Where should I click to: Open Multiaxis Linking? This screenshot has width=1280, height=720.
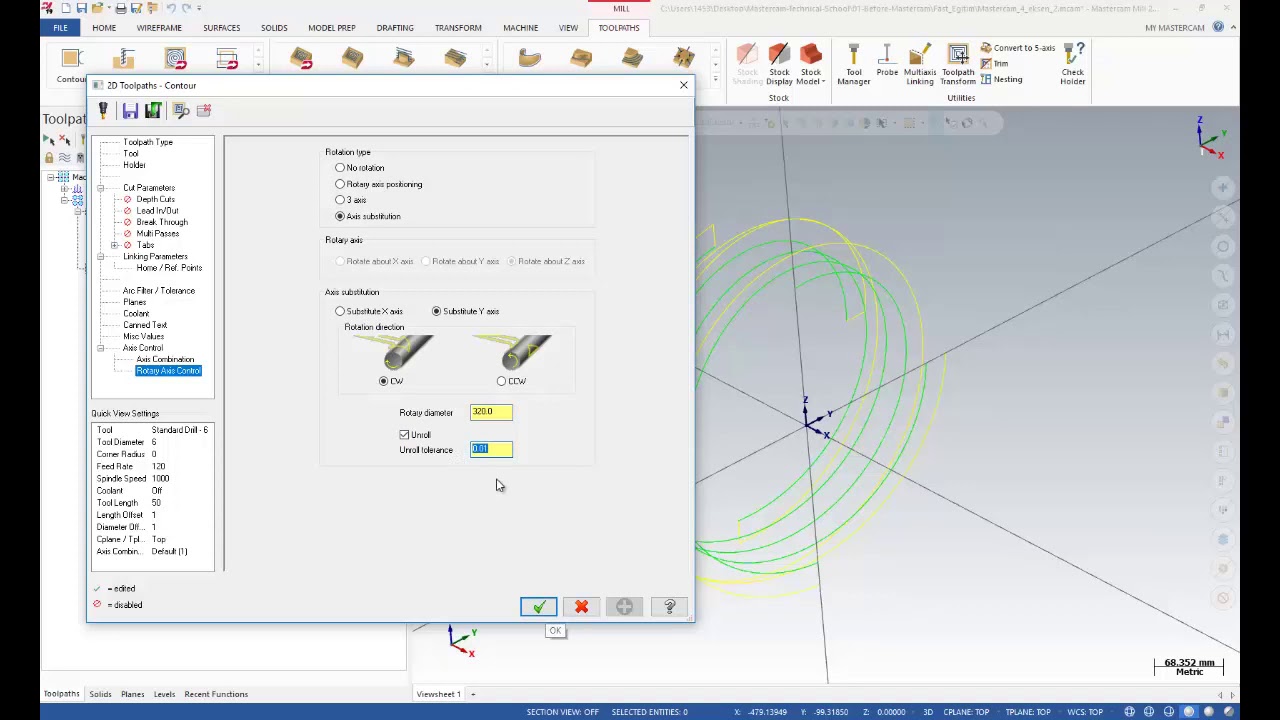pyautogui.click(x=919, y=65)
